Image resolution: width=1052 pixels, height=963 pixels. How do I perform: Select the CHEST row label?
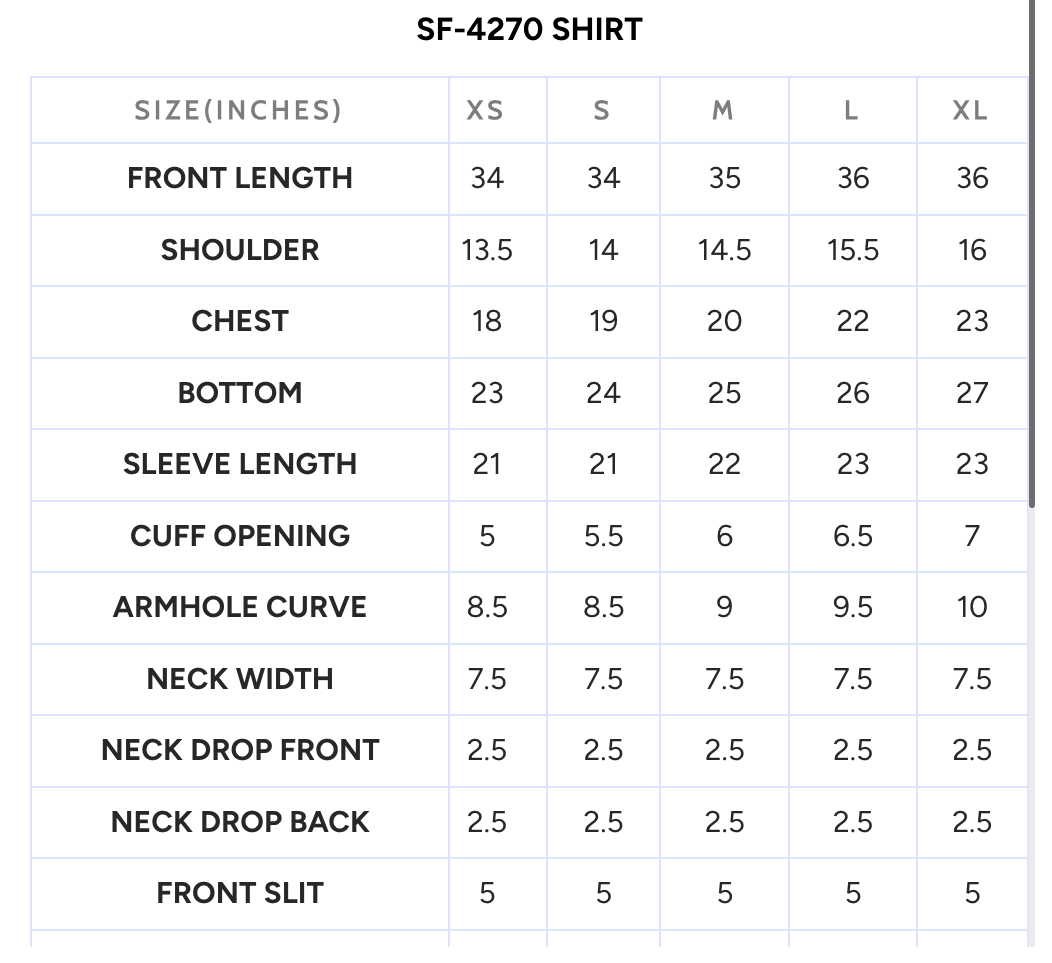click(240, 321)
